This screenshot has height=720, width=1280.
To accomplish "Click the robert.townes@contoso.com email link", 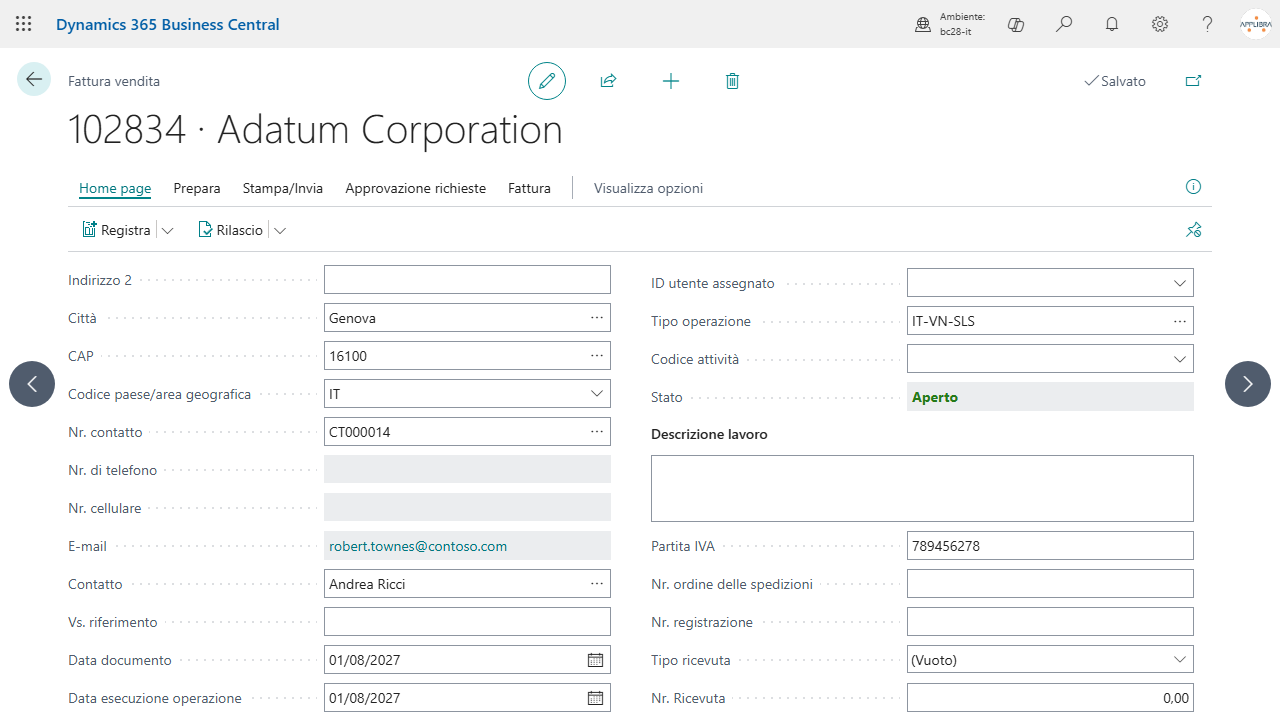I will (418, 546).
